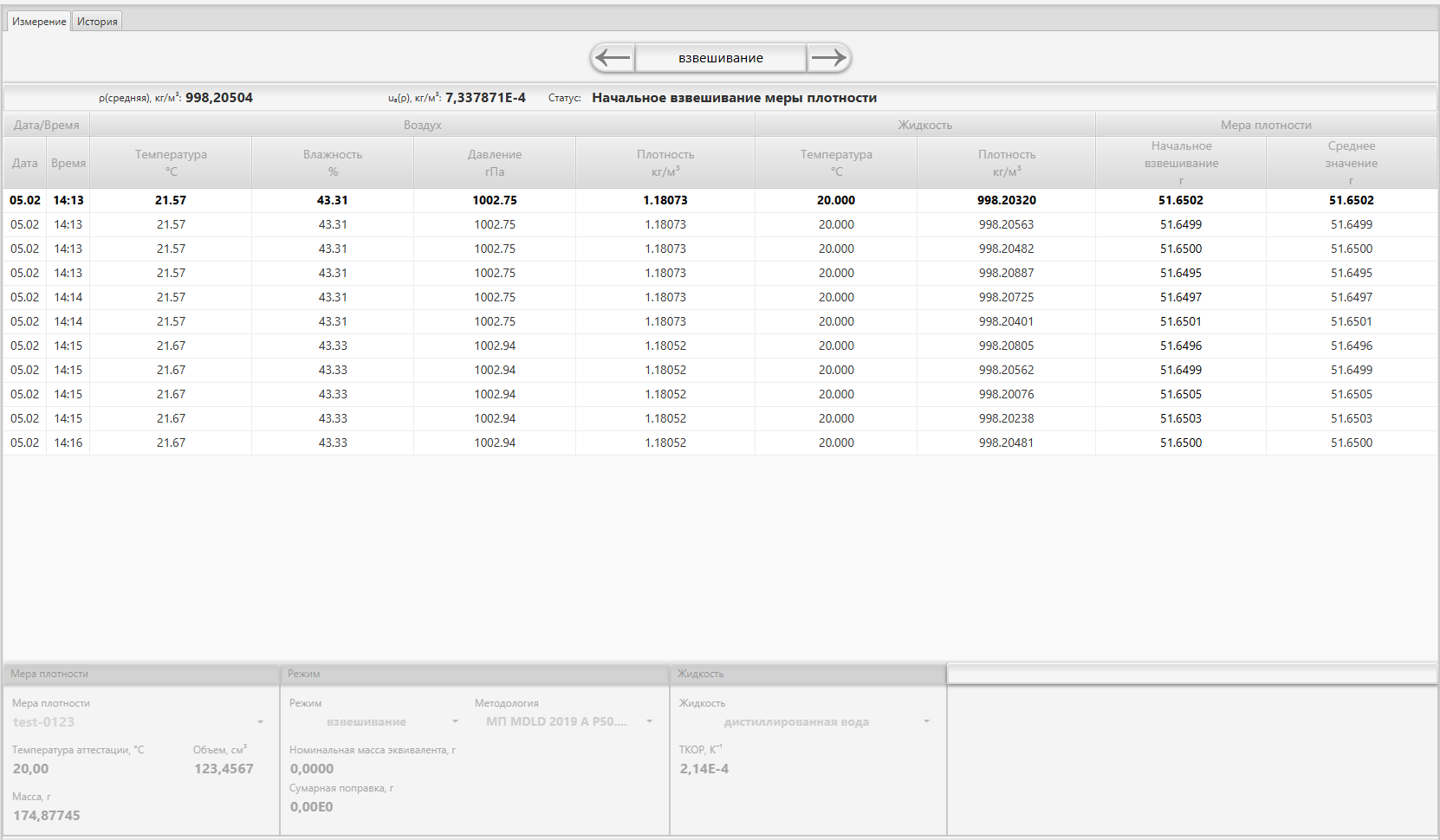
Task: Select the Измерение tab
Action: tap(39, 22)
